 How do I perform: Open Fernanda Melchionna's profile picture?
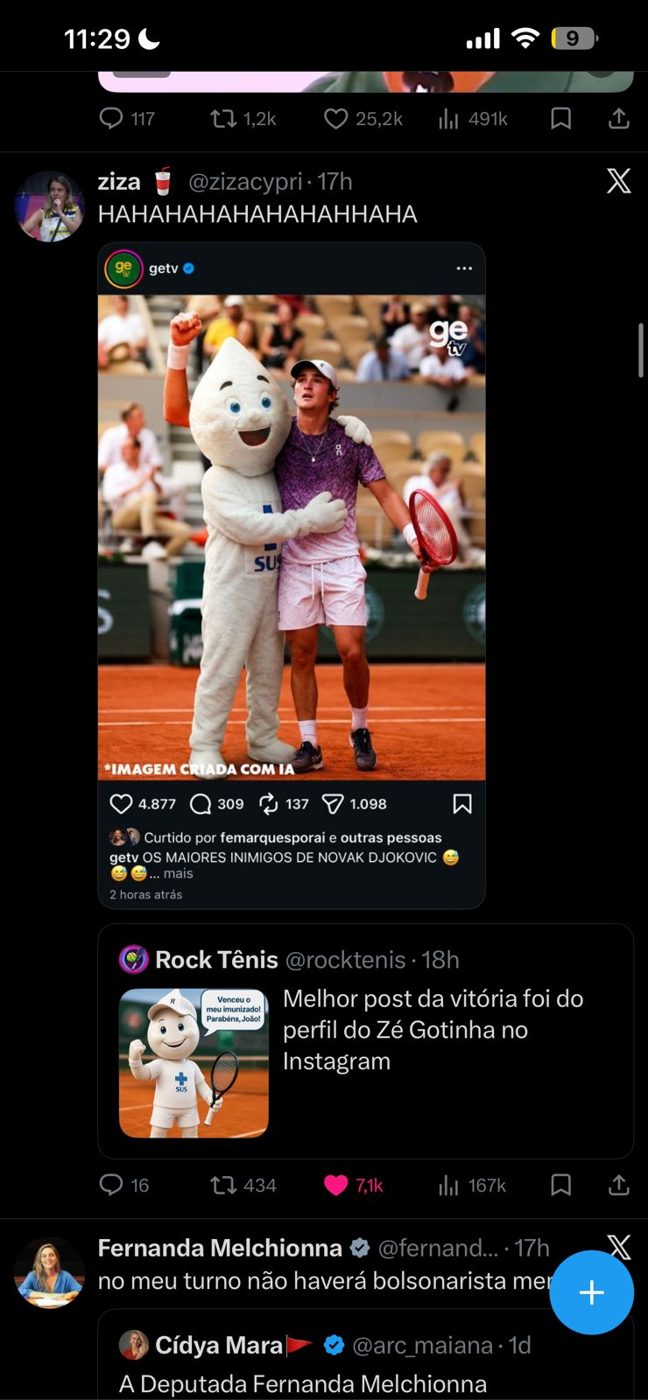click(49, 1272)
